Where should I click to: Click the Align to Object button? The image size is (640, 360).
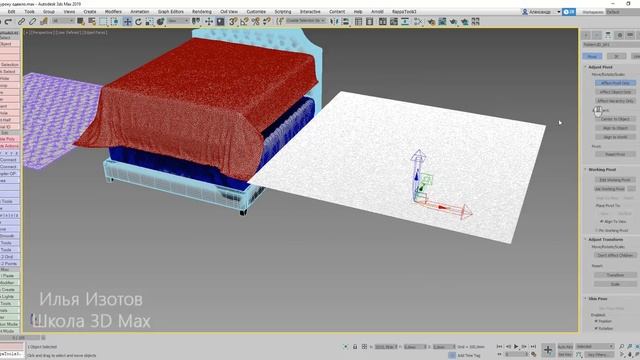coord(615,128)
